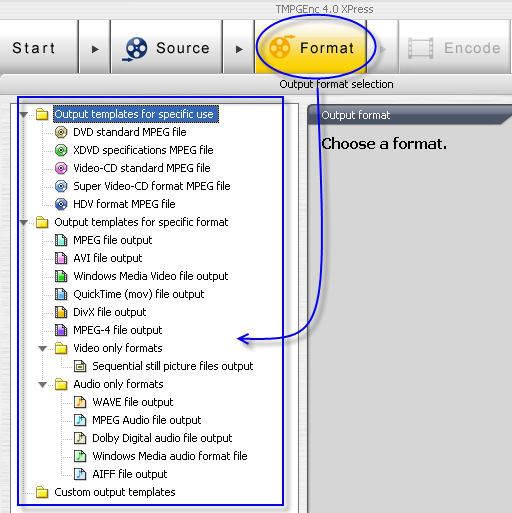Open the Format stage button
This screenshot has height=513, width=512.
[311, 47]
